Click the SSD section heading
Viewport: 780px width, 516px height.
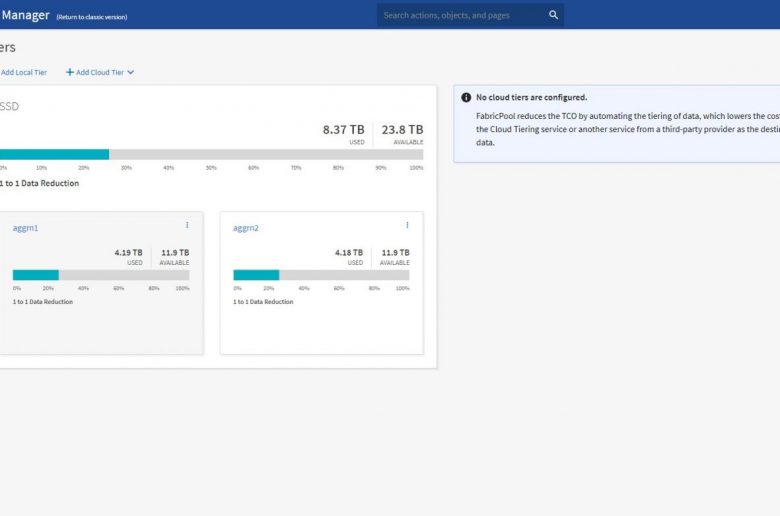pos(9,106)
